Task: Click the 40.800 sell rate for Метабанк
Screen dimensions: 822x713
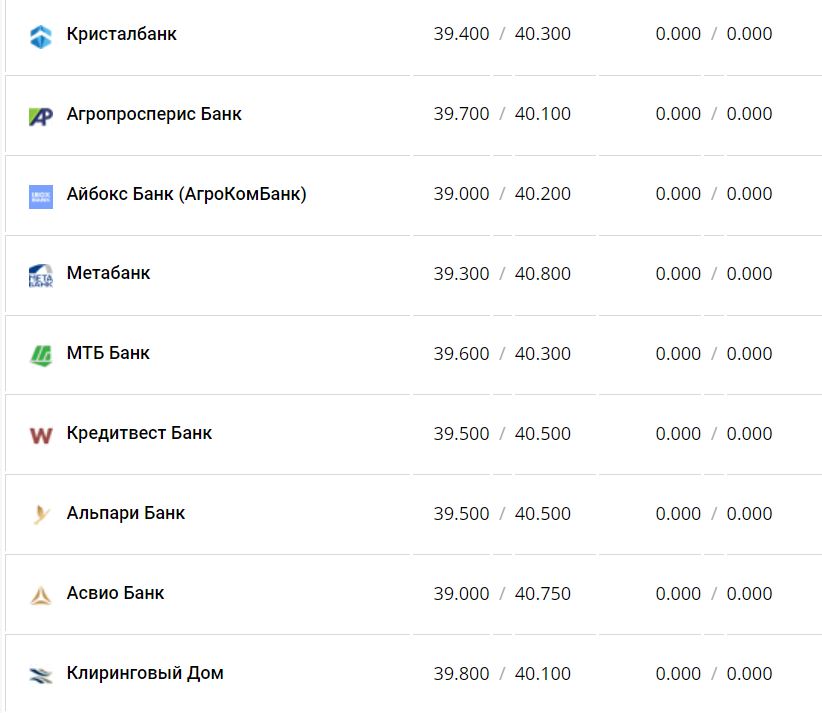Action: (543, 273)
